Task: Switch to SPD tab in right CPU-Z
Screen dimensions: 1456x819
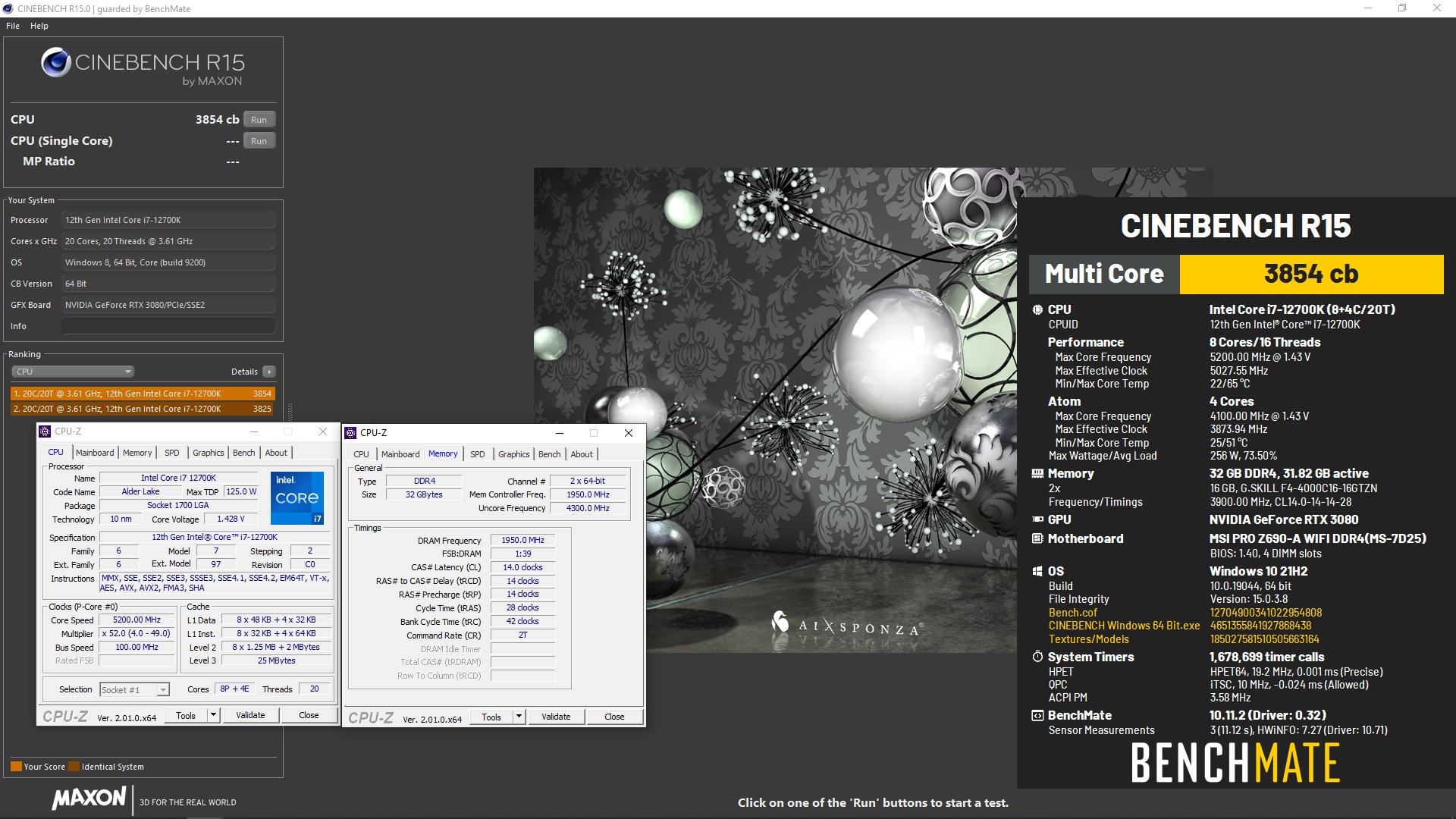Action: (x=477, y=454)
